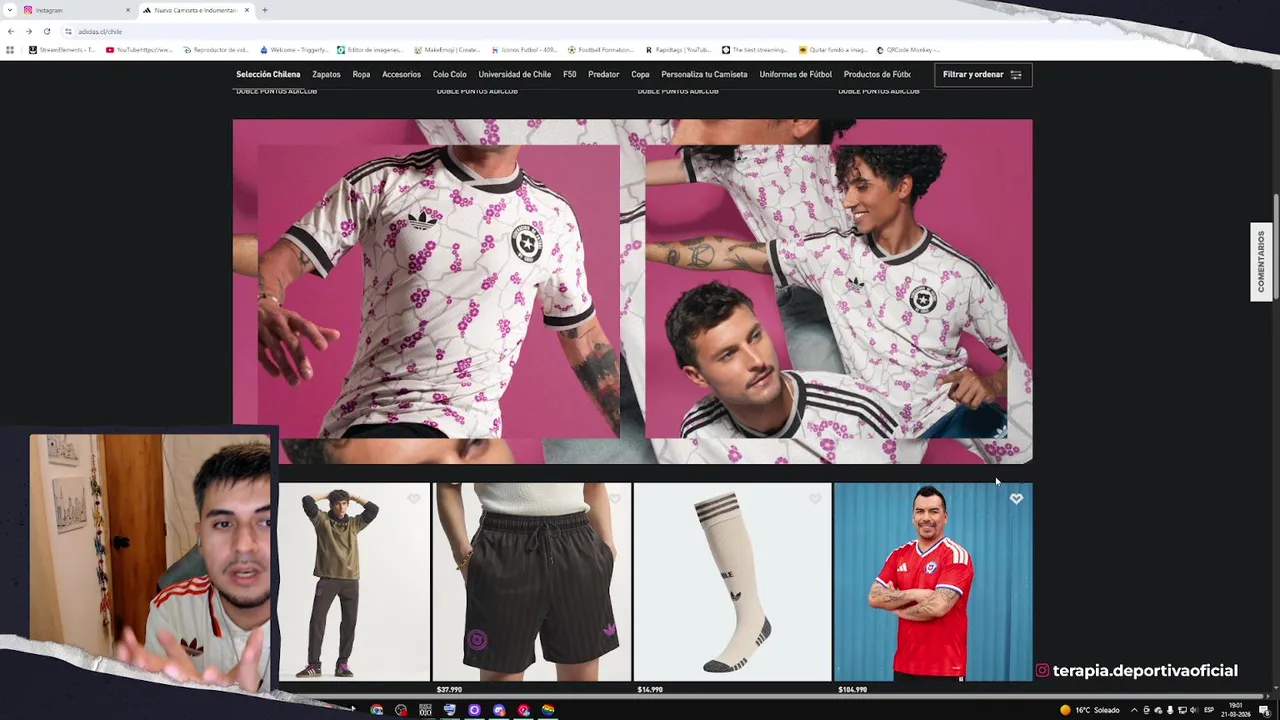This screenshot has width=1280, height=720.
Task: Reload the adidas page
Action: pyautogui.click(x=46, y=31)
